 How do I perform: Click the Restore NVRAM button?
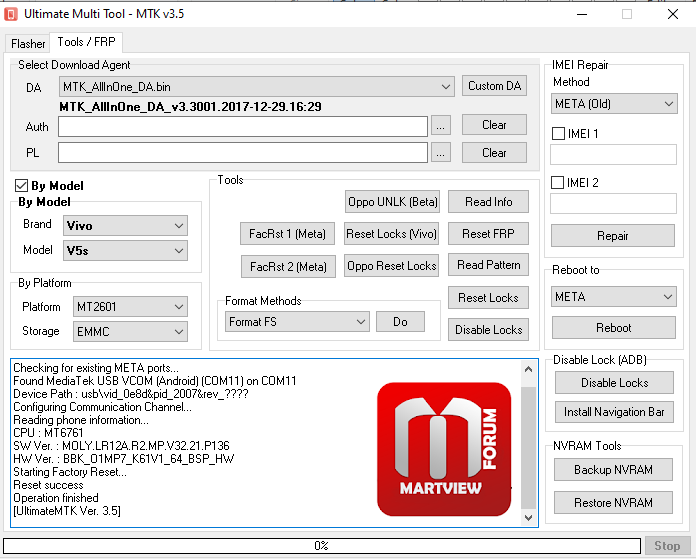[x=613, y=503]
